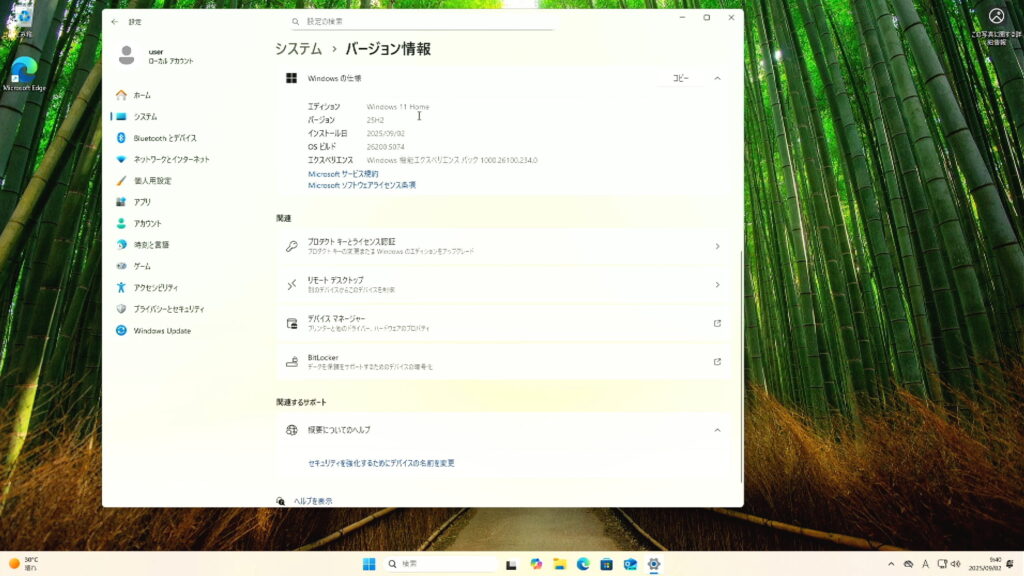1024x576 pixels.
Task: Open Microsoft Edge desktop shortcut
Action: click(24, 72)
